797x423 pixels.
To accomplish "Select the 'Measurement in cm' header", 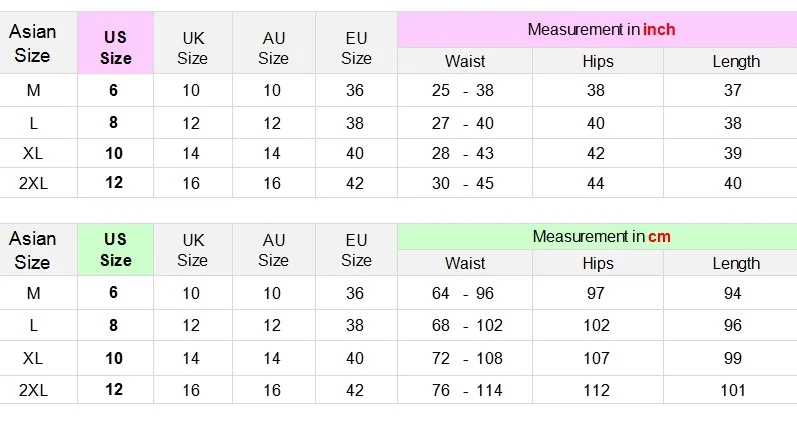I will [x=601, y=236].
